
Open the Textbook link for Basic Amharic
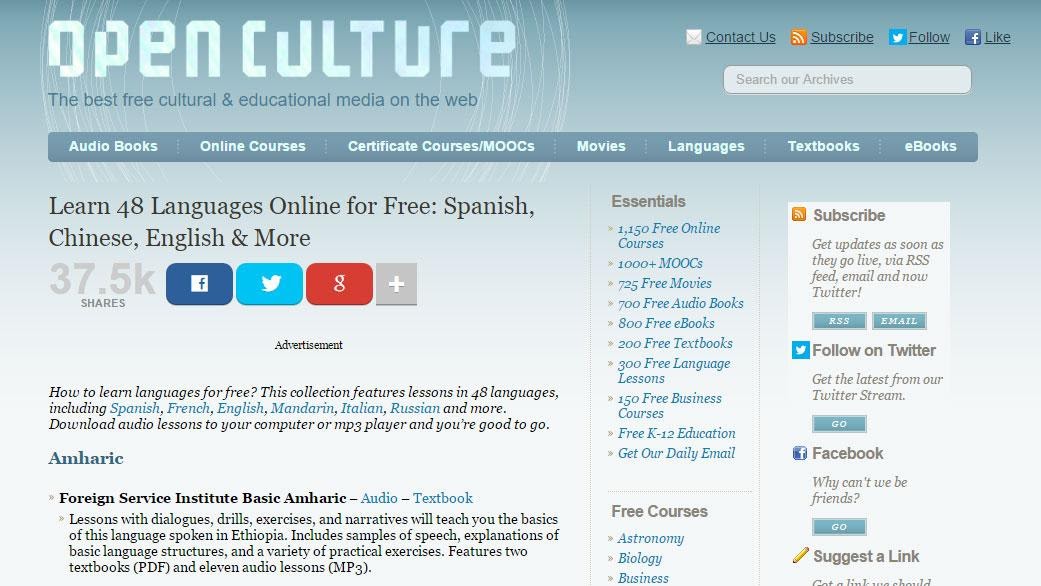pyautogui.click(x=443, y=498)
